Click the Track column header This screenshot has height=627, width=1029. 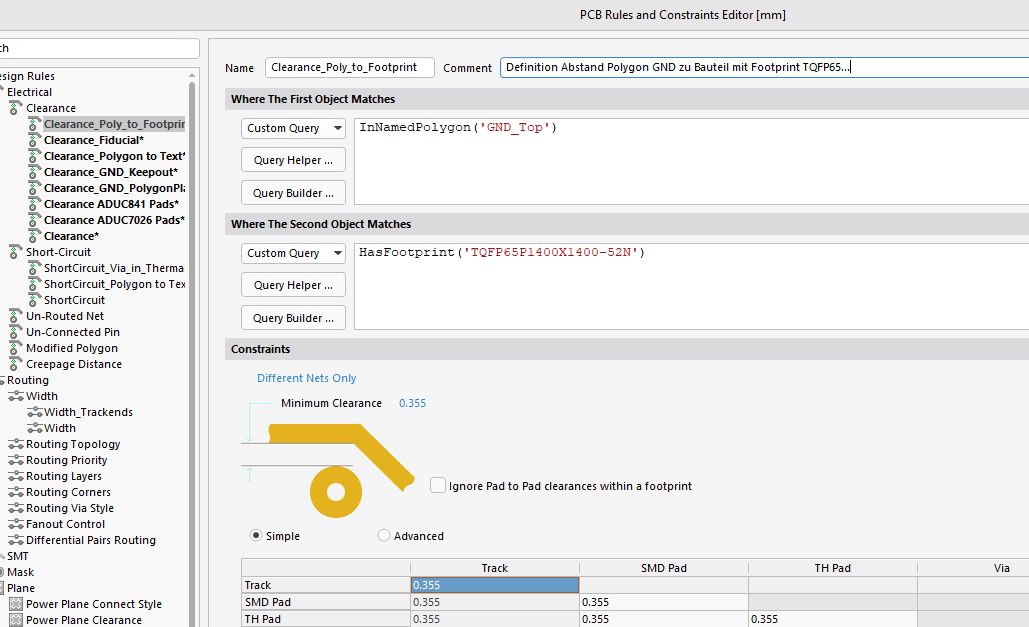point(495,568)
